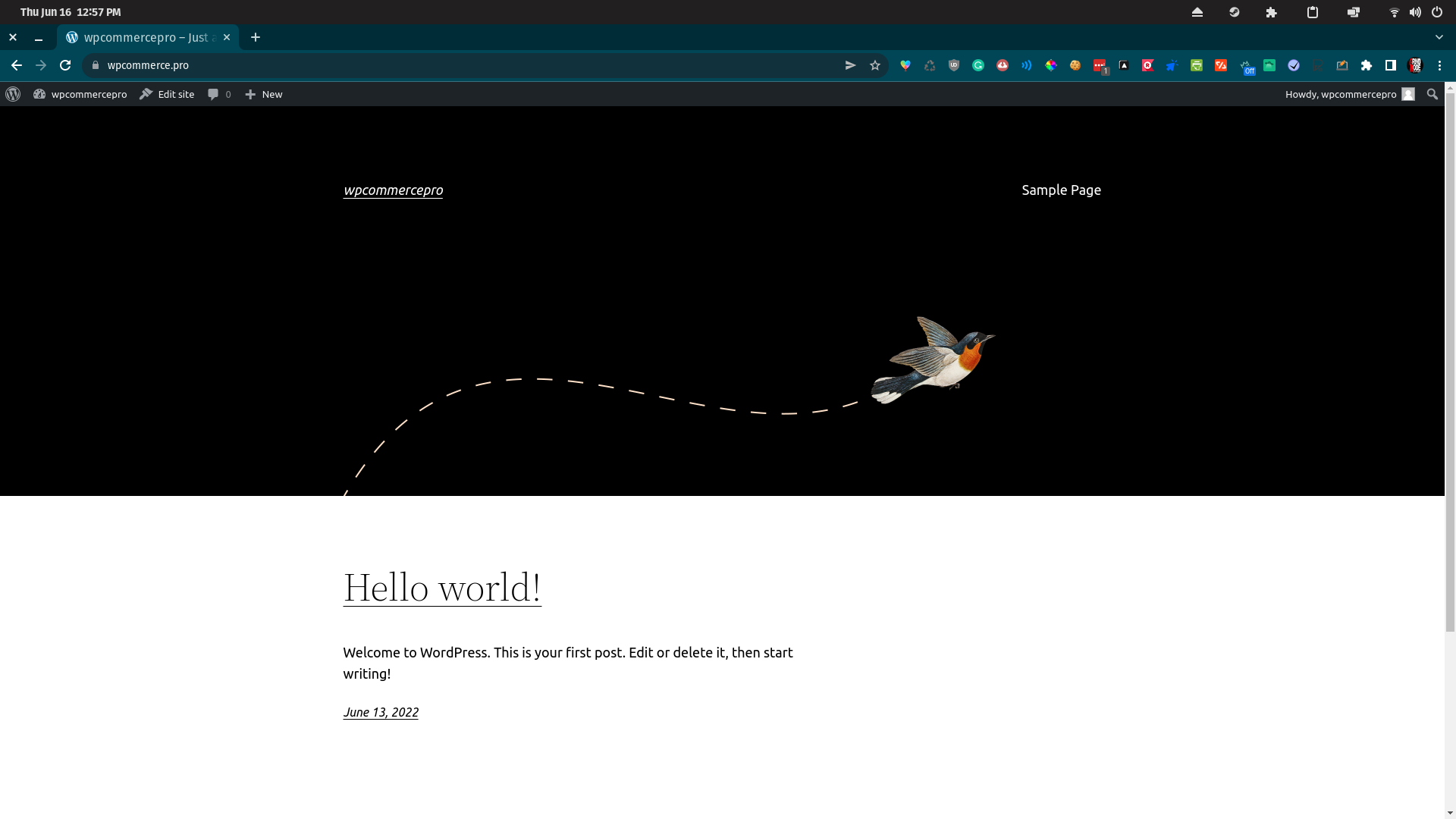Click the color wheel extension icon
The image size is (1456, 819).
[1051, 65]
